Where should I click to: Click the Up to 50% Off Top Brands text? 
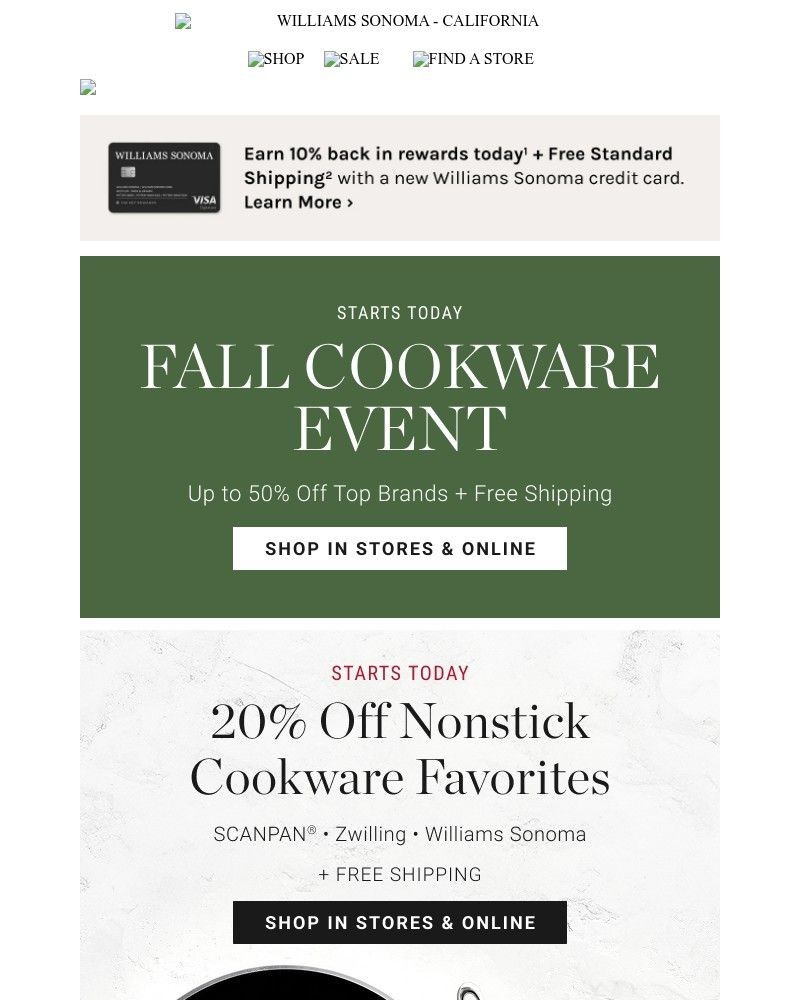coord(400,494)
